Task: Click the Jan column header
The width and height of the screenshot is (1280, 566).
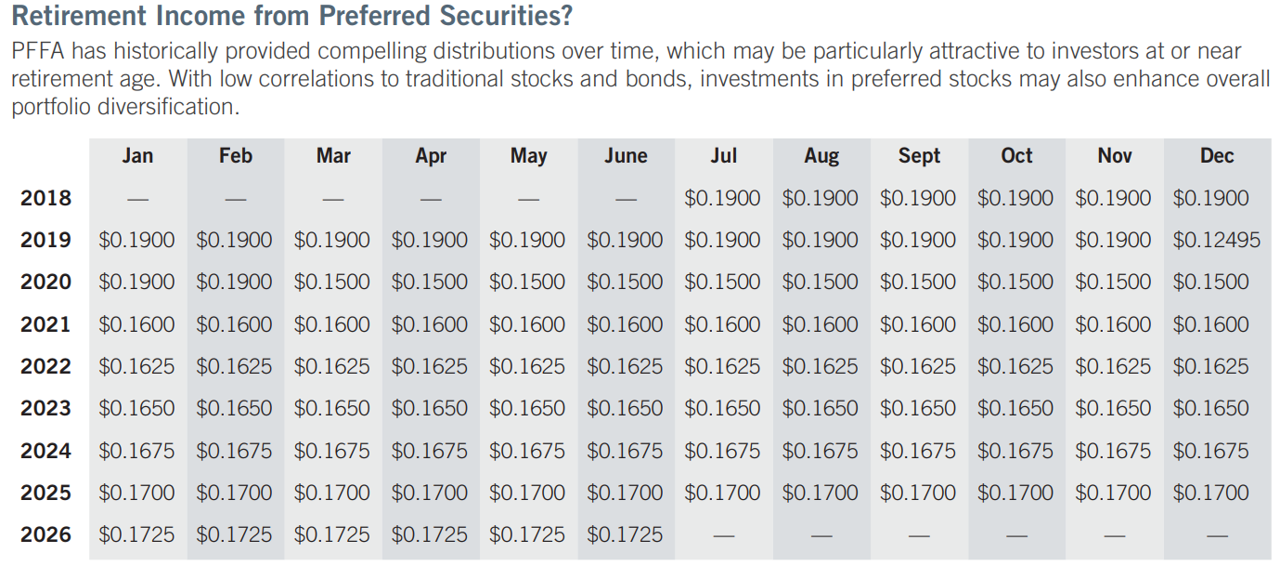Action: 137,156
